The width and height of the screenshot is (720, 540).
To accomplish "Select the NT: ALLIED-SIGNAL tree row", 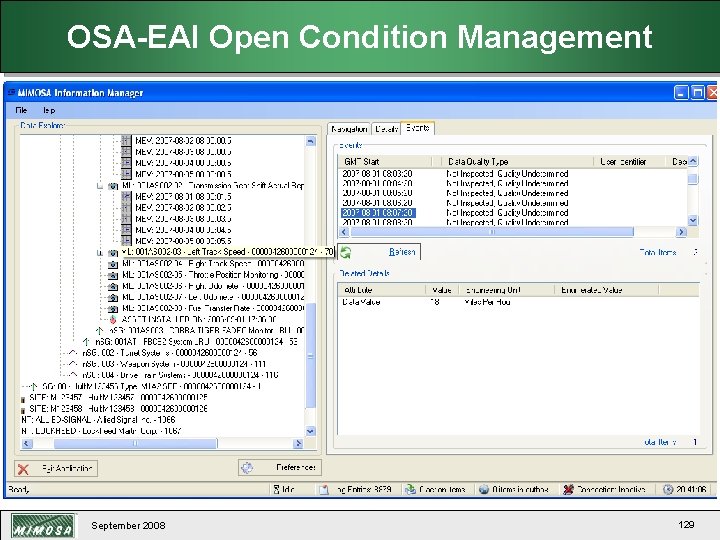I will point(98,420).
